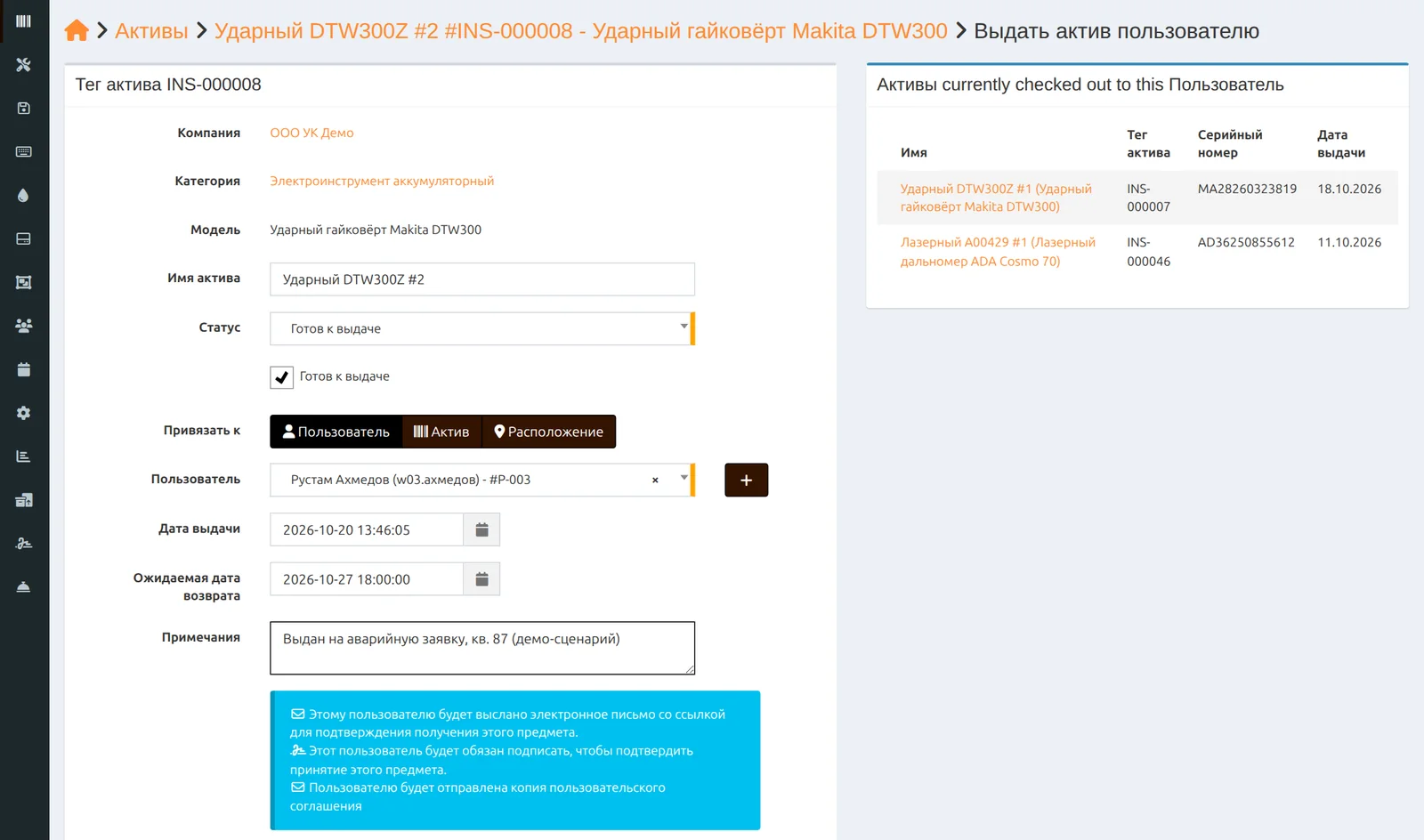
Task: Click the Имя актива text field
Action: coord(481,279)
